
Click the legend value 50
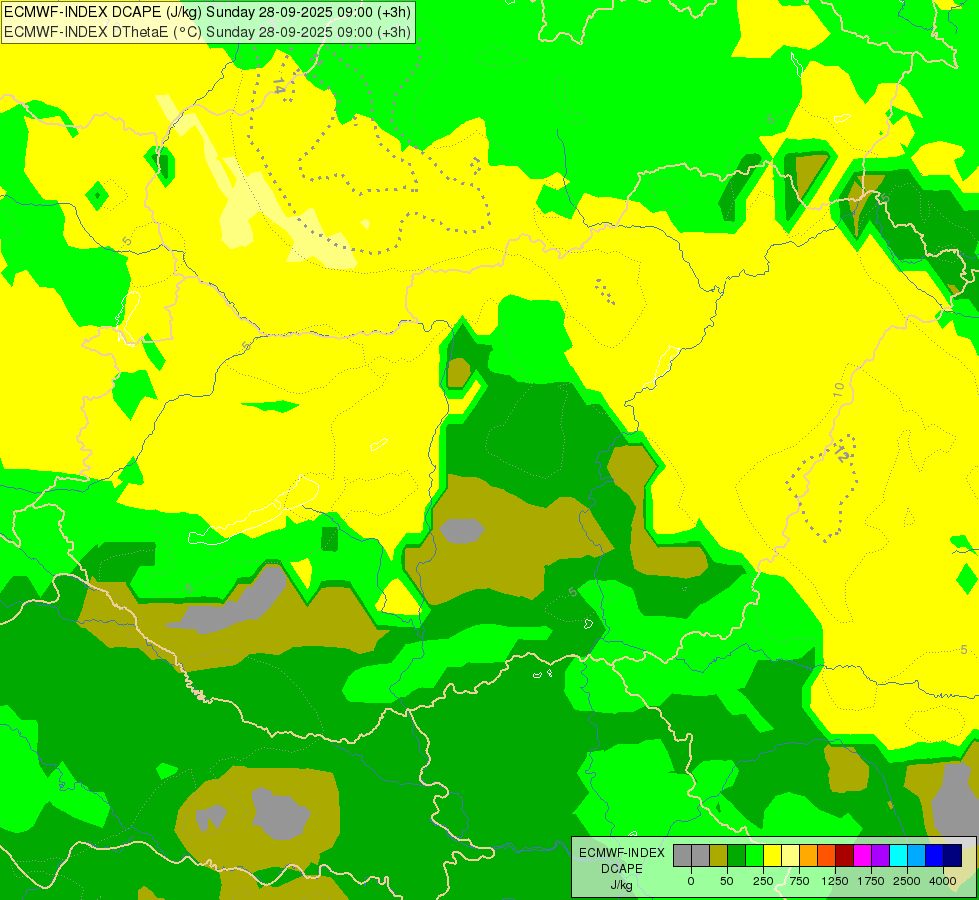coord(727,881)
